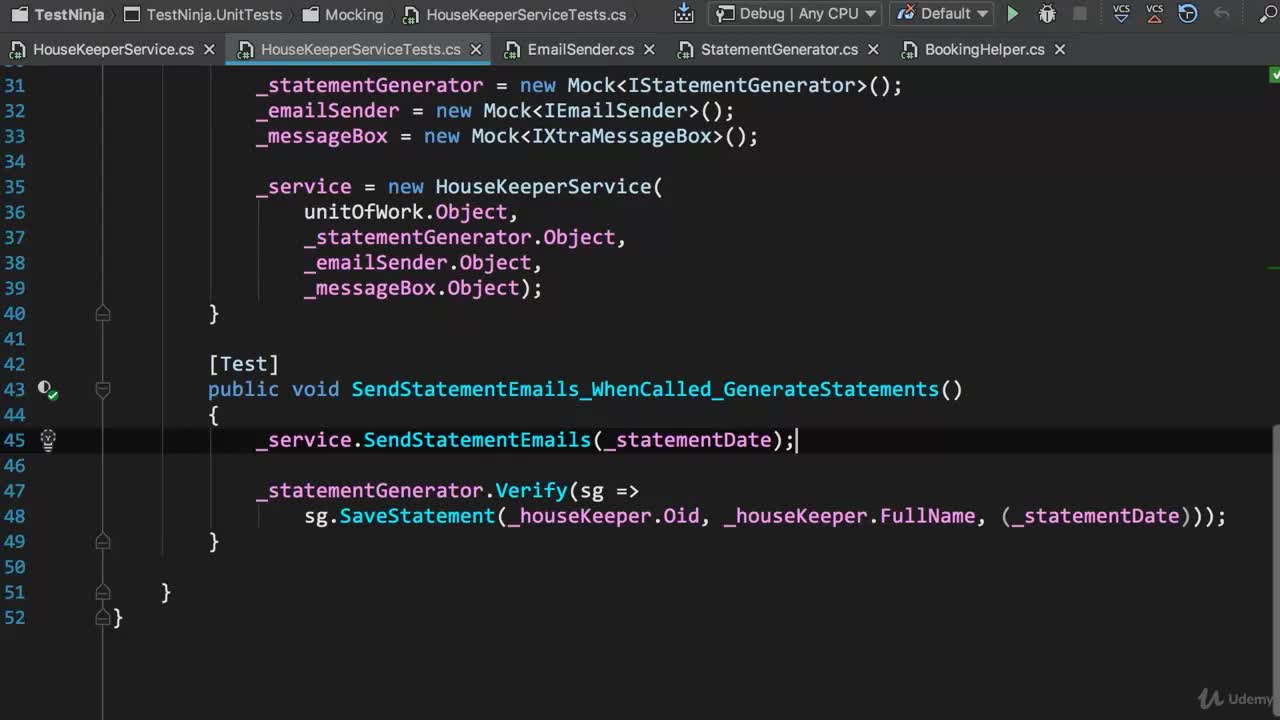Screen dimensions: 1280x720
Task: Select HouseKeeperServiceTests.cs in the breadcrumb bar
Action: [515, 14]
